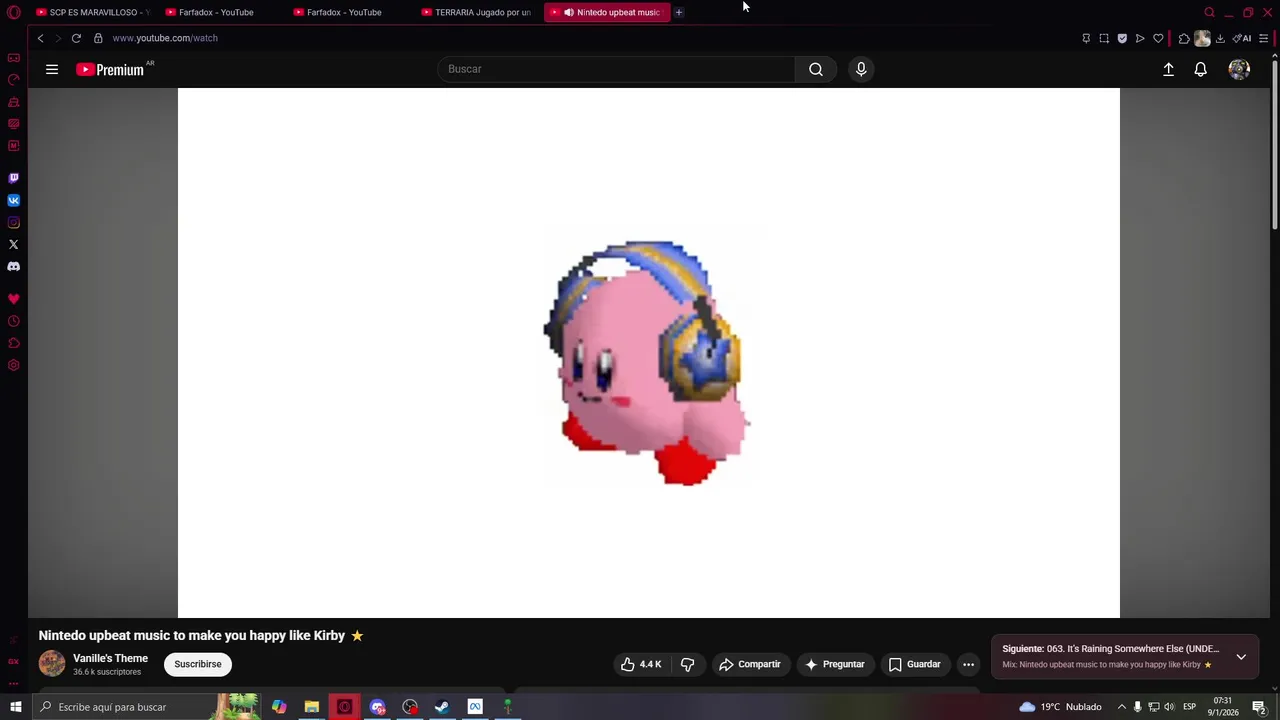Viewport: 1280px width, 720px height.
Task: Click the Suscribirse button
Action: point(198,664)
